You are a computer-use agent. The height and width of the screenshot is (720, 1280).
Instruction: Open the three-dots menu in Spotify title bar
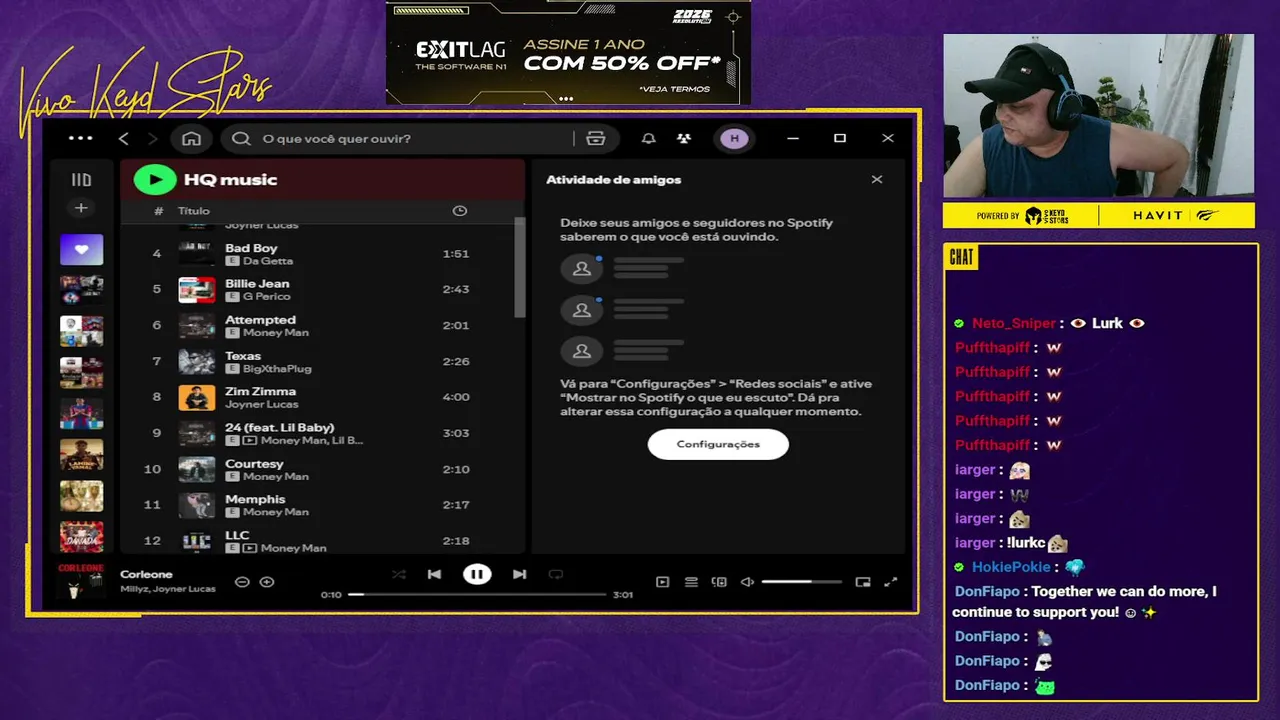tap(80, 139)
